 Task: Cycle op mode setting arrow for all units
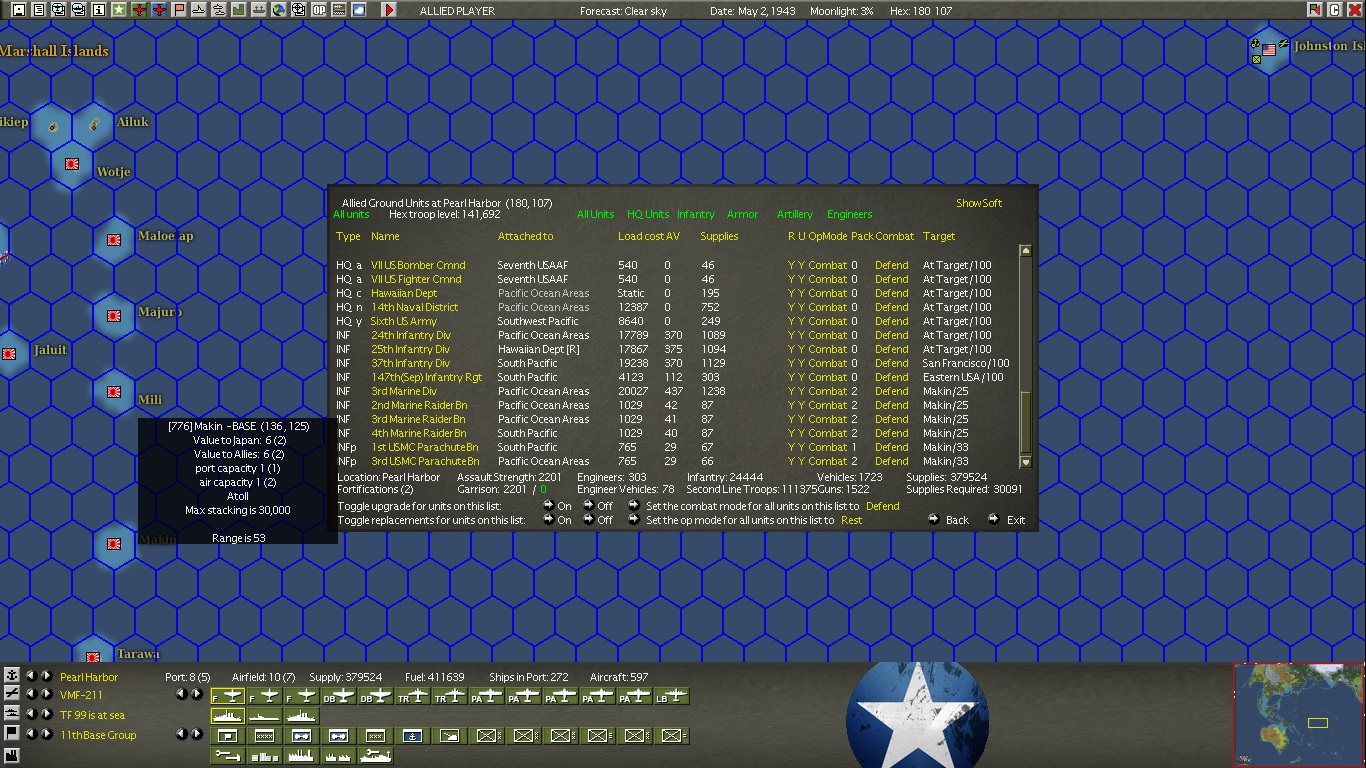pos(634,520)
